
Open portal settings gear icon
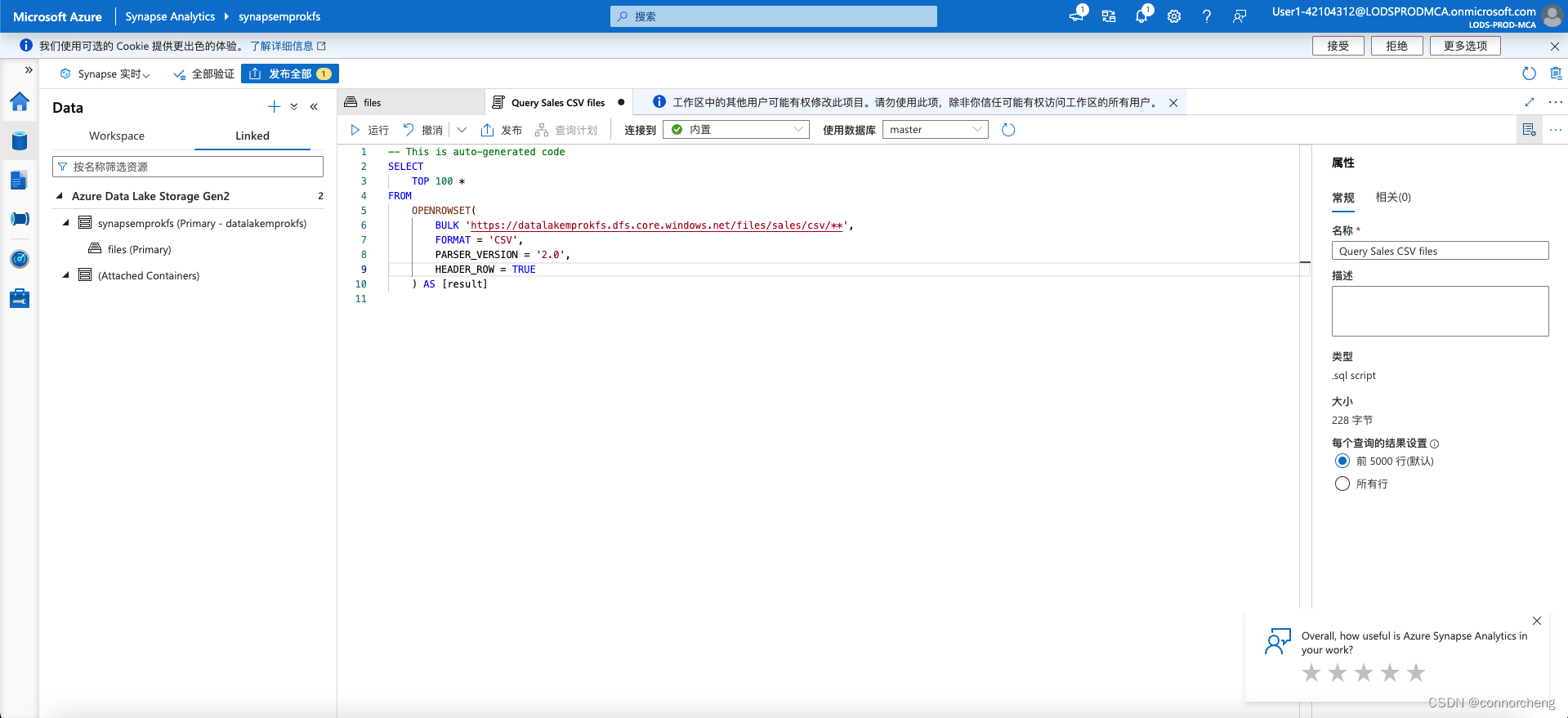1174,16
